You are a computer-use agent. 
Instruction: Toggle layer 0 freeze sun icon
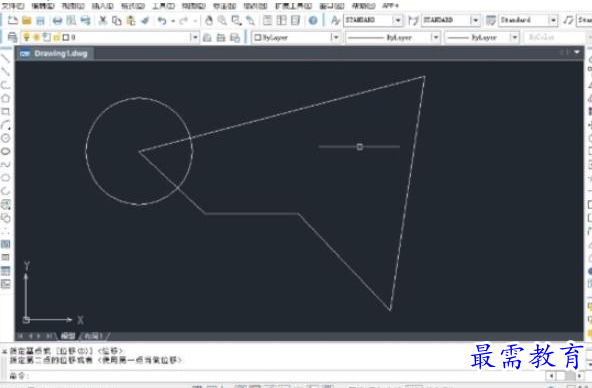37,37
